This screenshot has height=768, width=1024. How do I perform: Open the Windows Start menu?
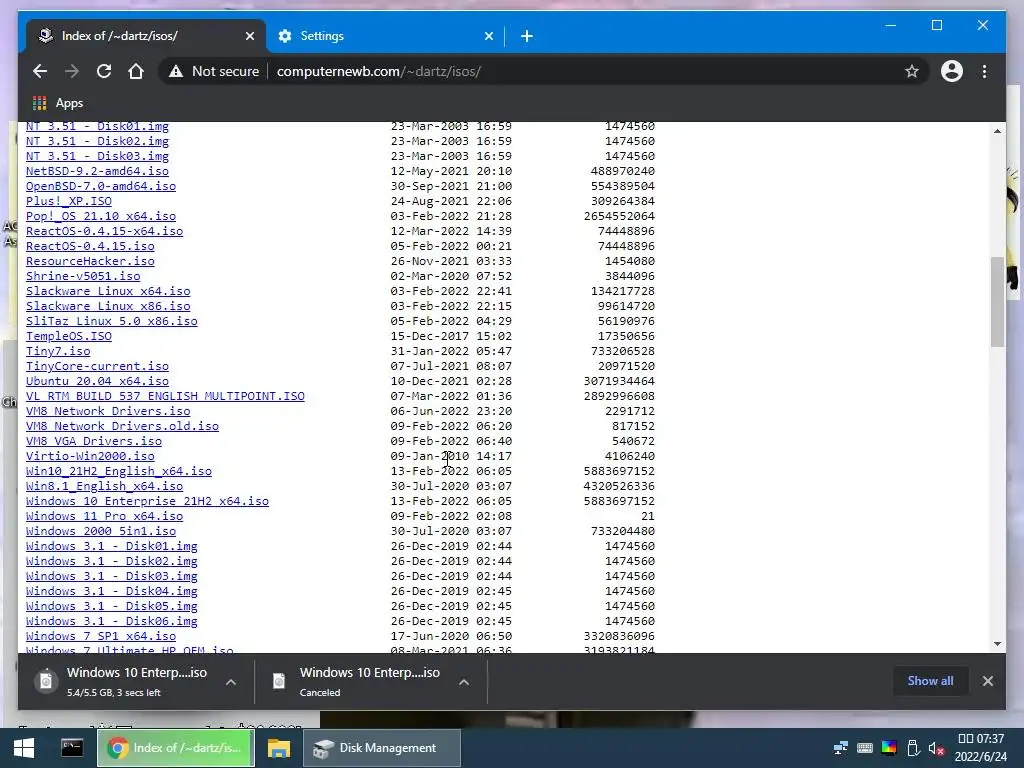tap(24, 748)
